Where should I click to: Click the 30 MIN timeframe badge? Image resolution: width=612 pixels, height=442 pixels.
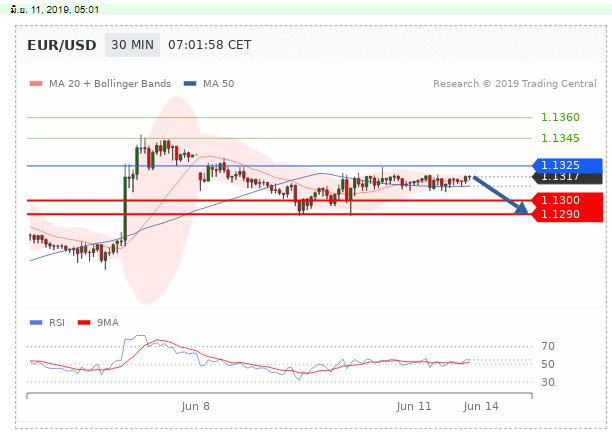(x=132, y=45)
